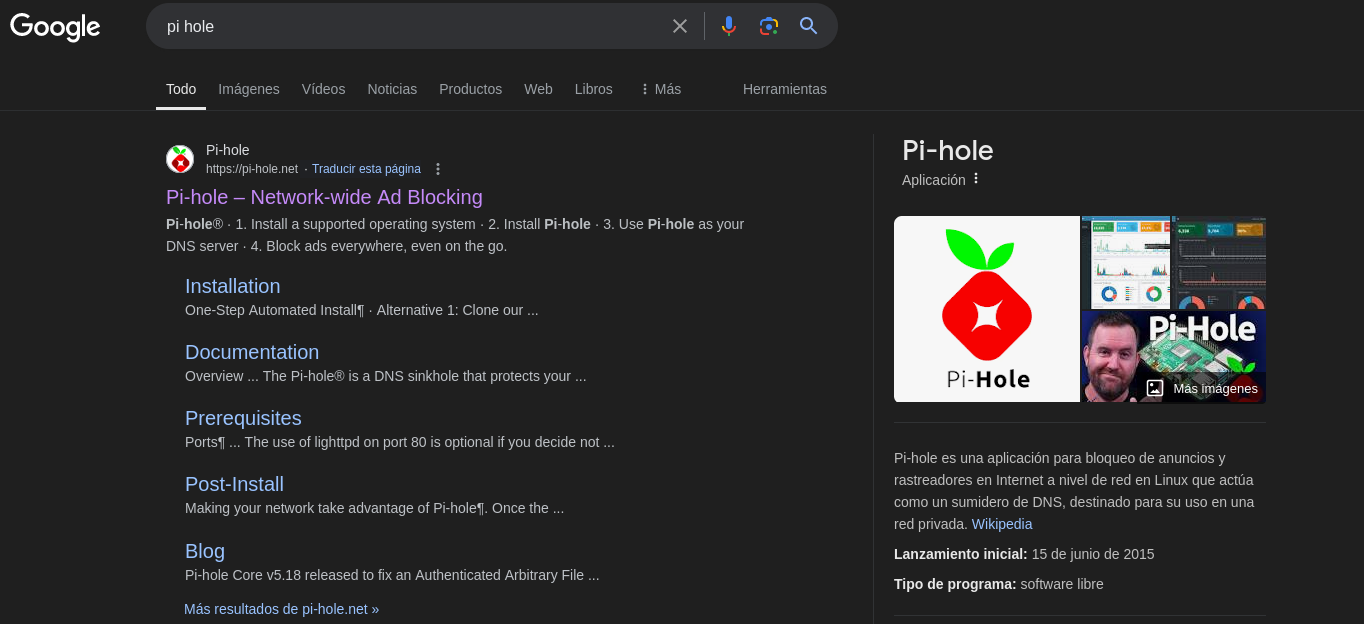Open the Post-Install sitelink

point(234,484)
